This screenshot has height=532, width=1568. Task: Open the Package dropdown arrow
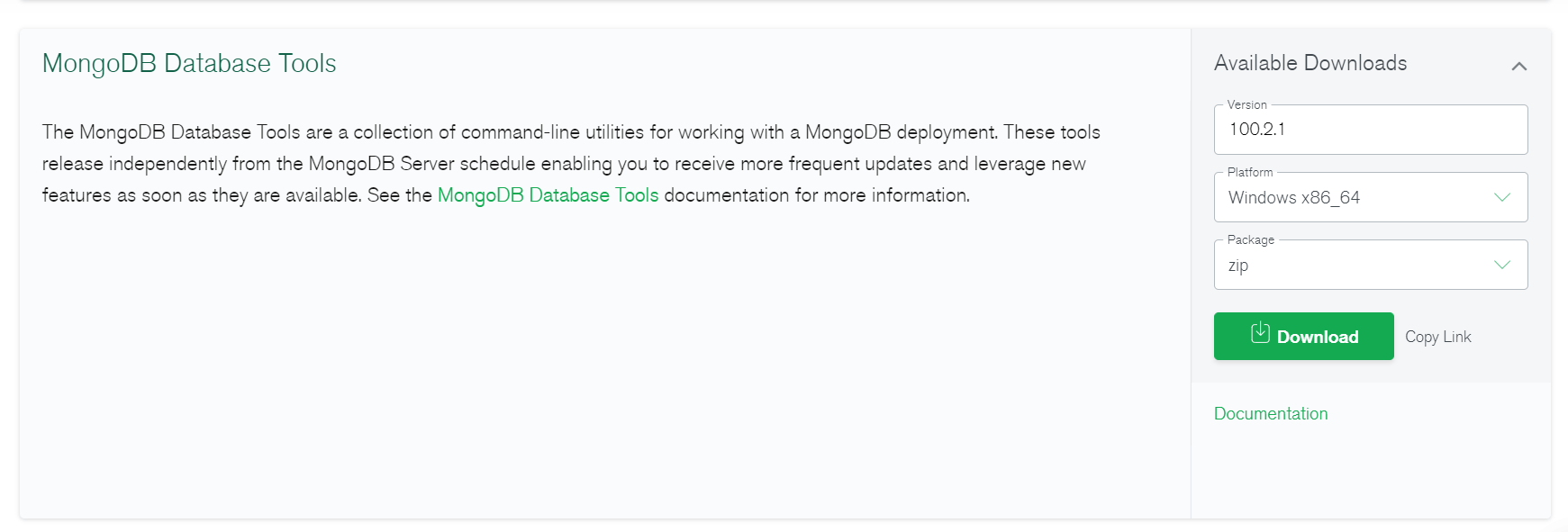[1501, 265]
